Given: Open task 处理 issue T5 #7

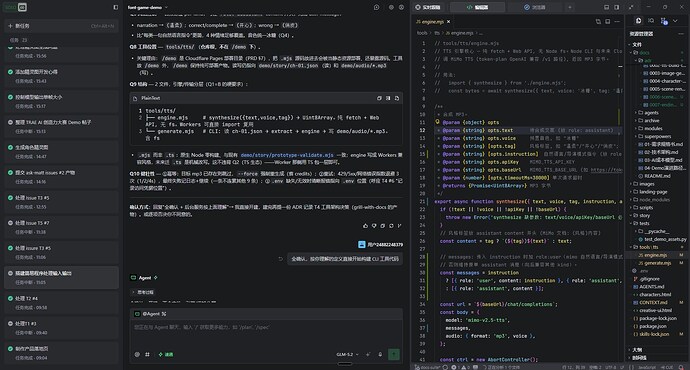Looking at the screenshot, I should point(61,227).
